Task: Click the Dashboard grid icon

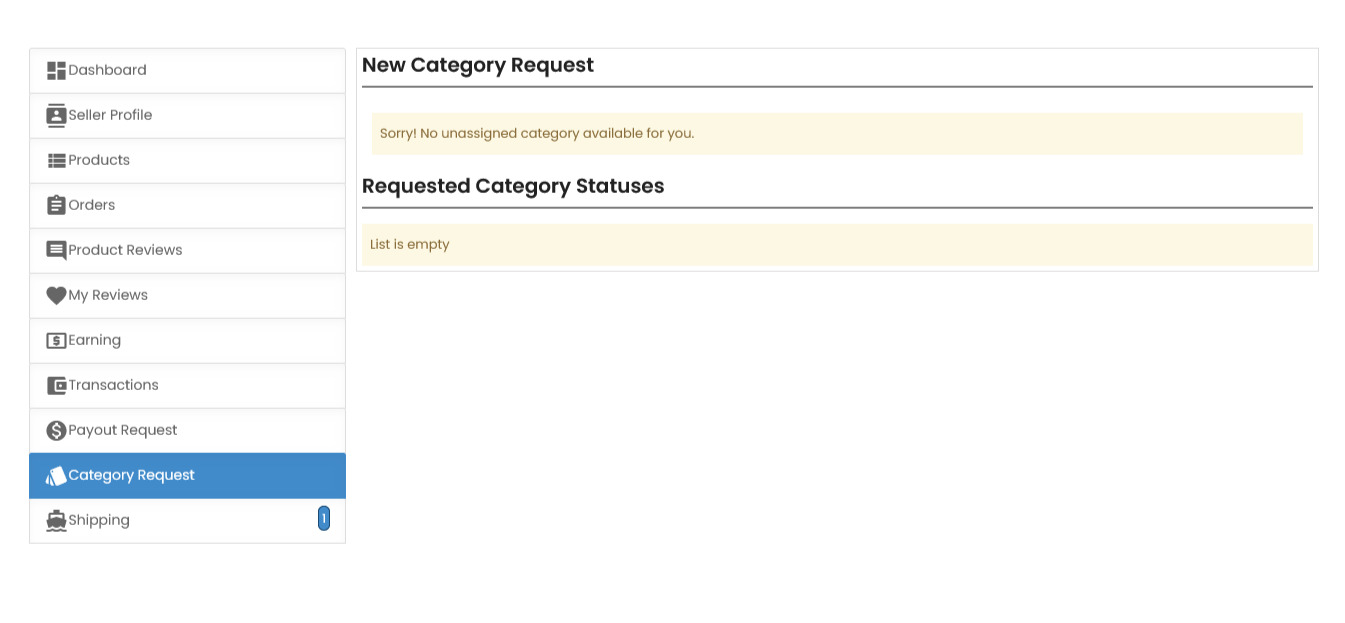Action: click(x=56, y=71)
